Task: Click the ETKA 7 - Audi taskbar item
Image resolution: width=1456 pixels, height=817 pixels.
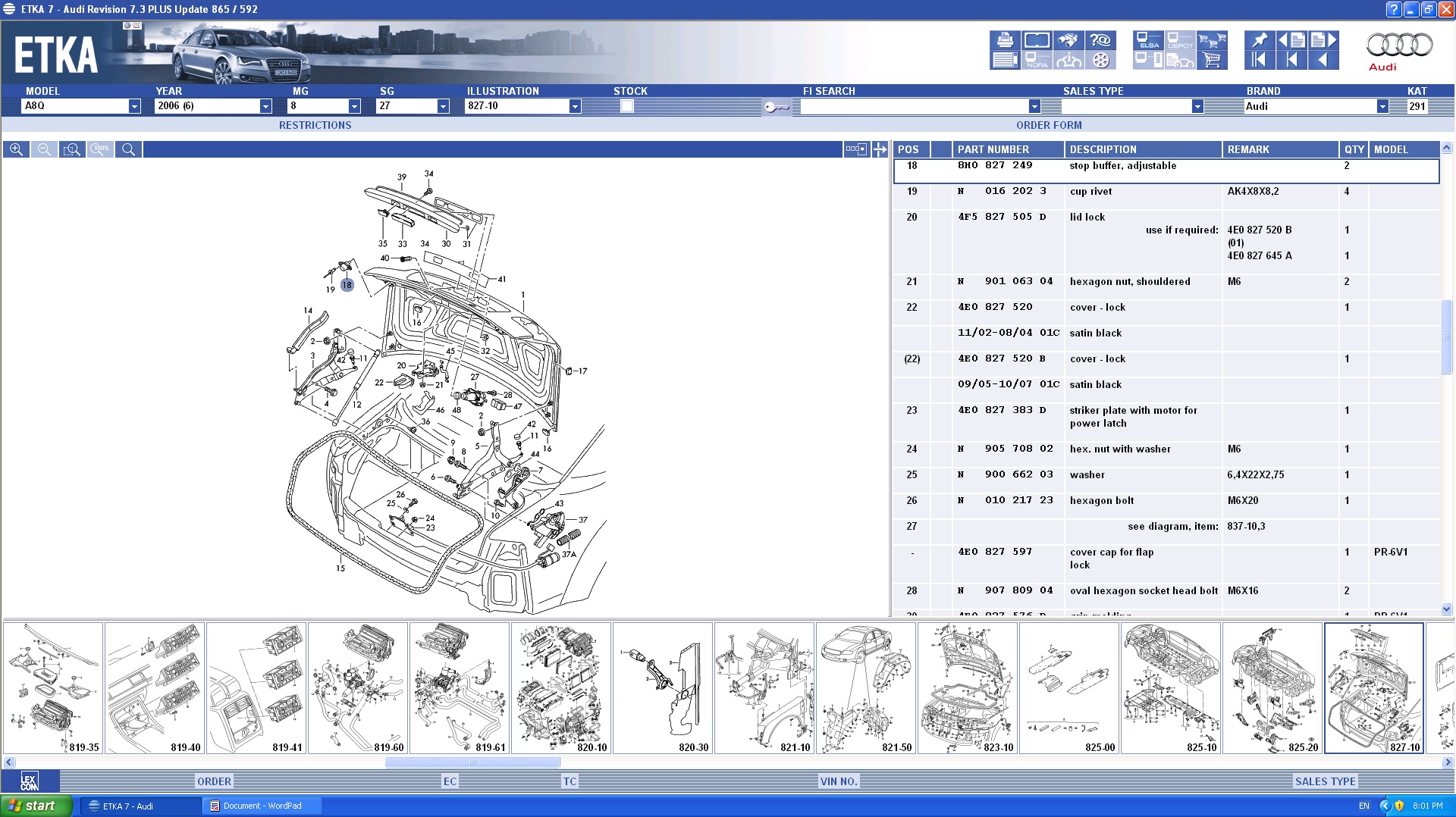Action: [x=140, y=806]
